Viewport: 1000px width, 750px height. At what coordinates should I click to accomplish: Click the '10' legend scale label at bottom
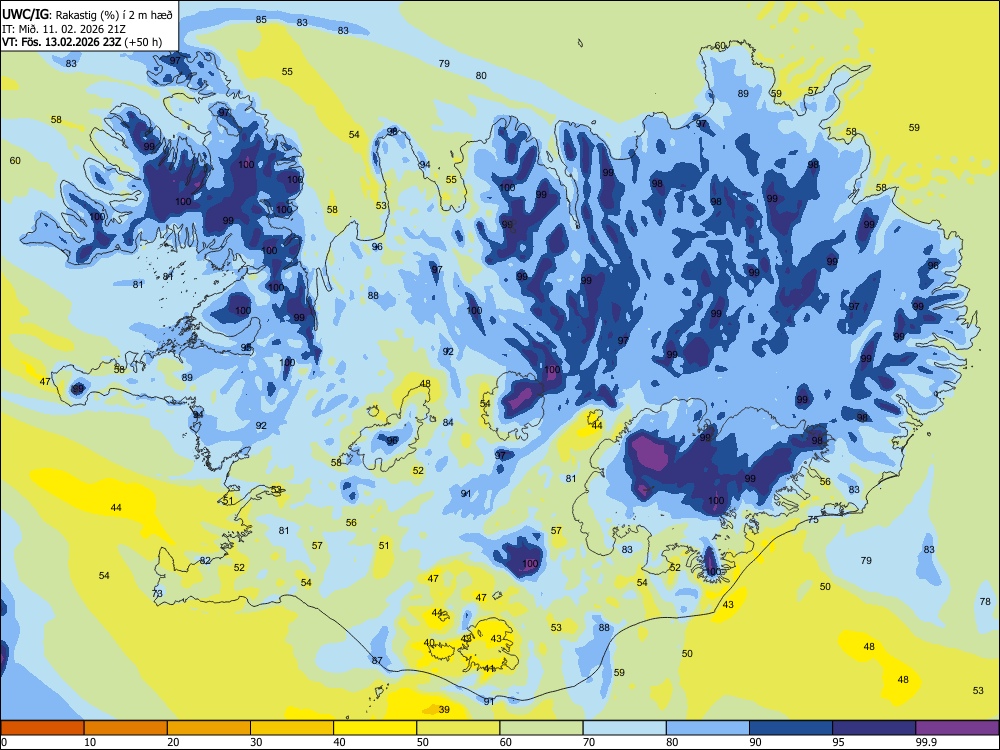(90, 742)
